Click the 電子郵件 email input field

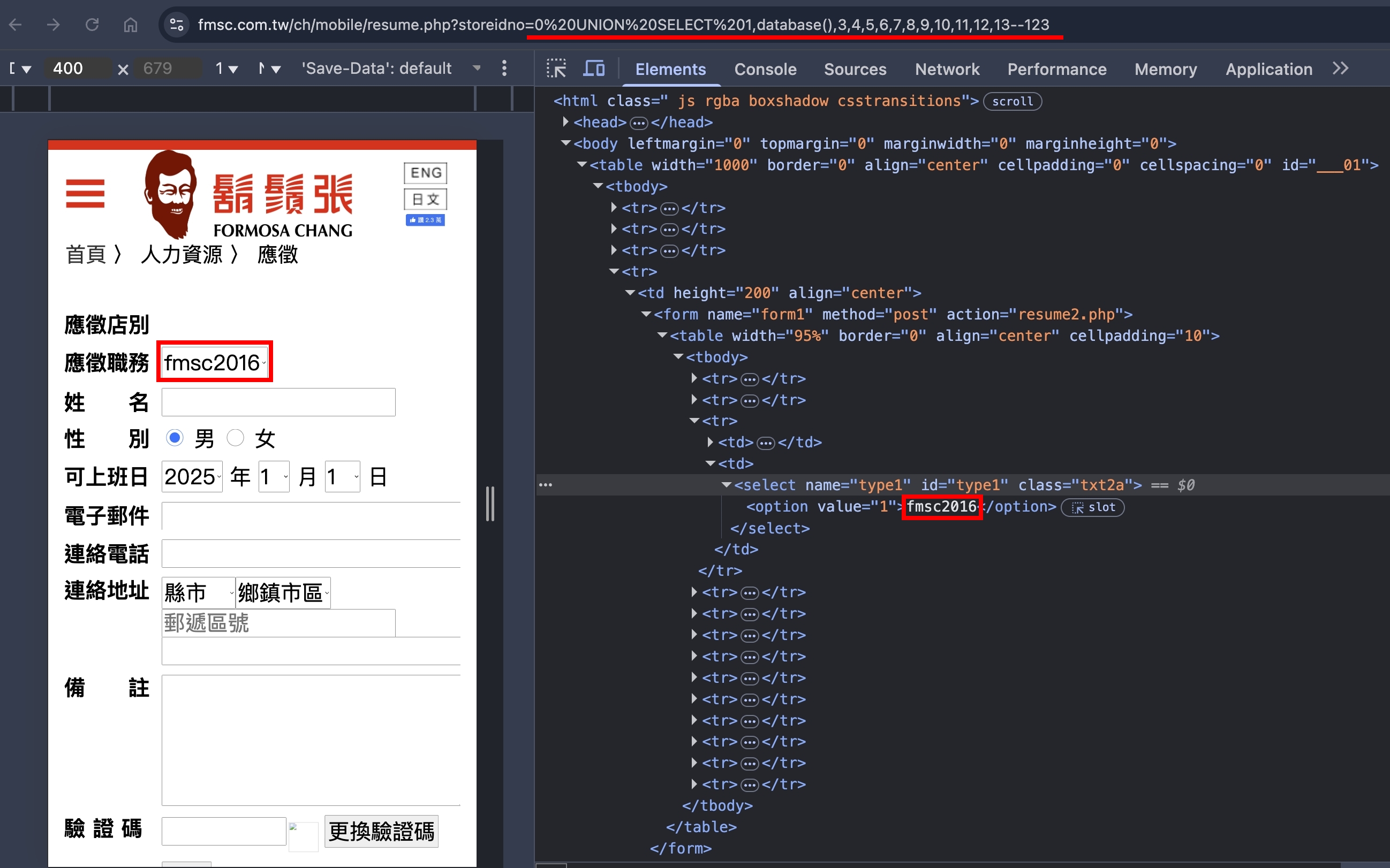click(x=311, y=515)
